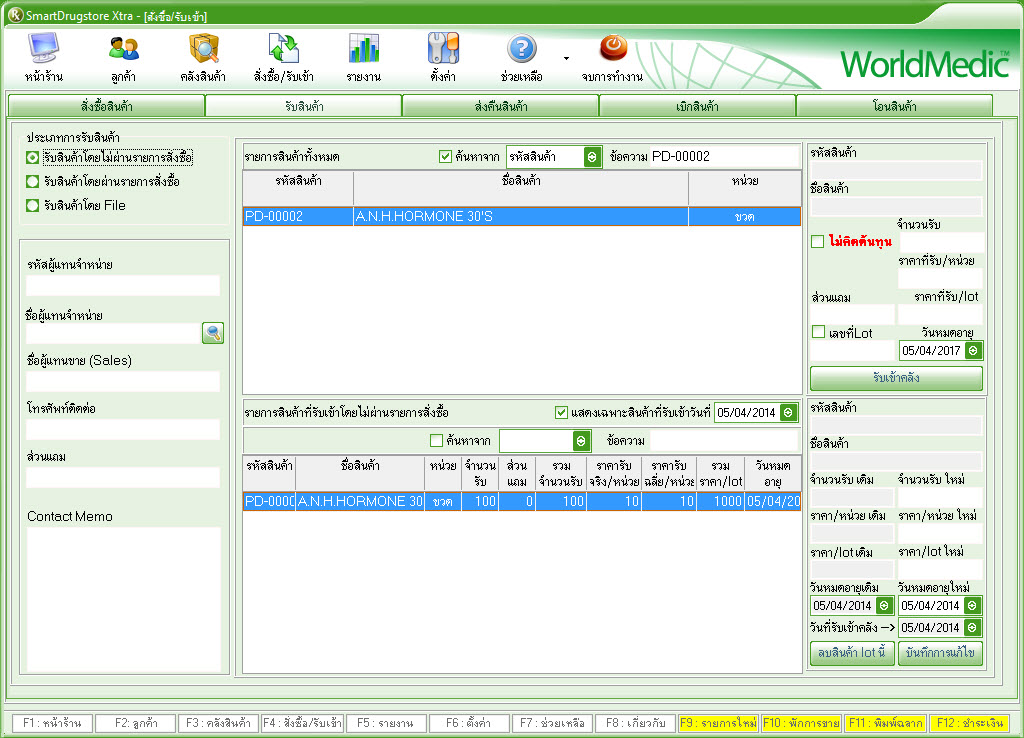
Task: Expand the รหัสสินค้า search-by dropdown
Action: pyautogui.click(x=591, y=157)
